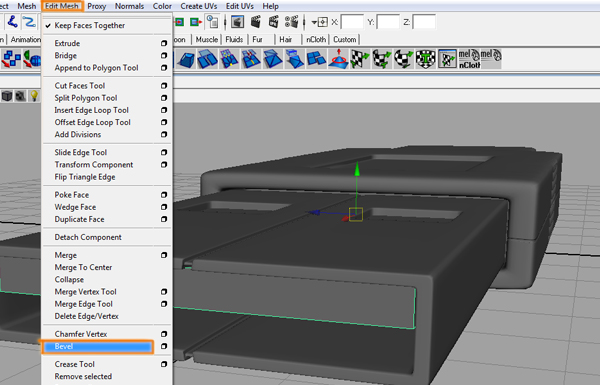600x385 pixels.
Task: Open the Extrude option box
Action: 164,43
